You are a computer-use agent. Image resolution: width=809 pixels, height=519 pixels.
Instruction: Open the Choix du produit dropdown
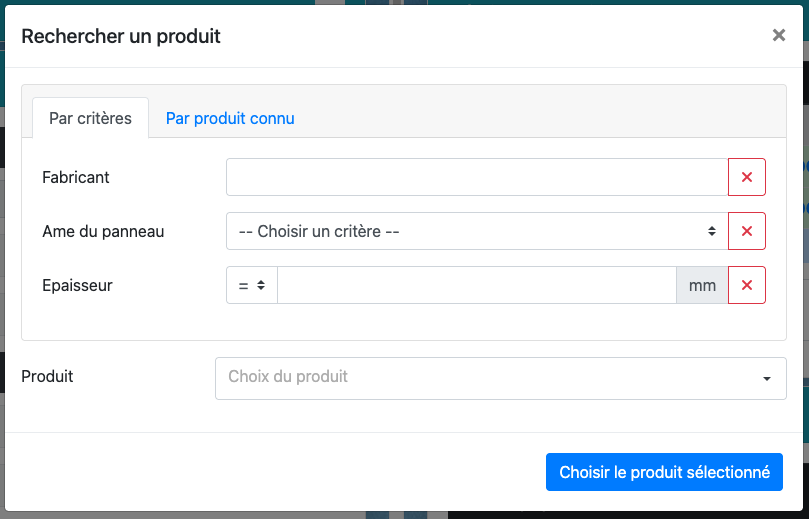tap(490, 378)
